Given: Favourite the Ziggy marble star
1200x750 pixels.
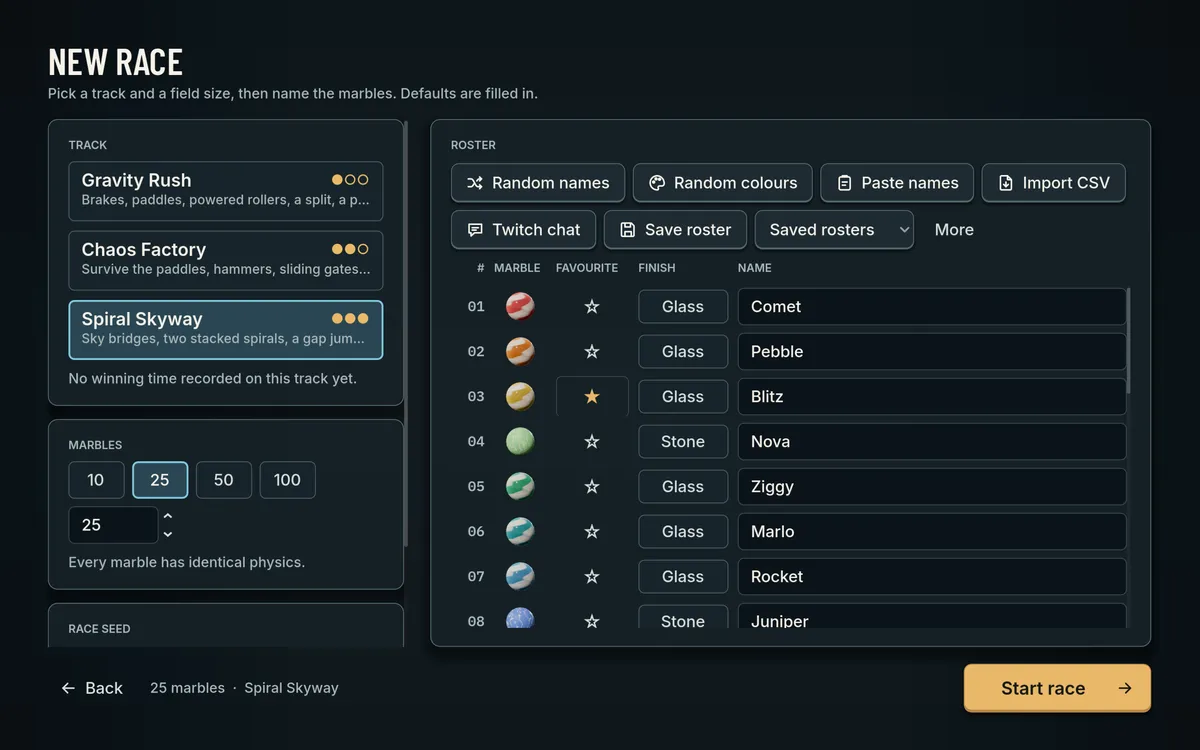Looking at the screenshot, I should (x=592, y=487).
